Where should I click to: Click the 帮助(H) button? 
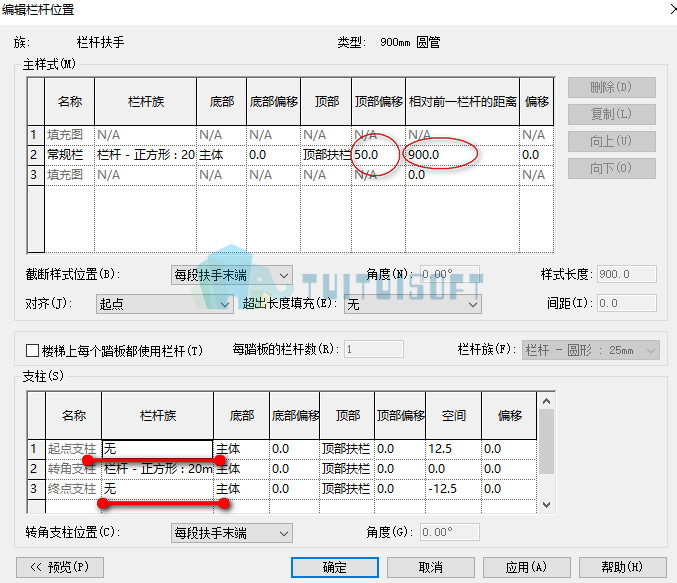tap(622, 567)
